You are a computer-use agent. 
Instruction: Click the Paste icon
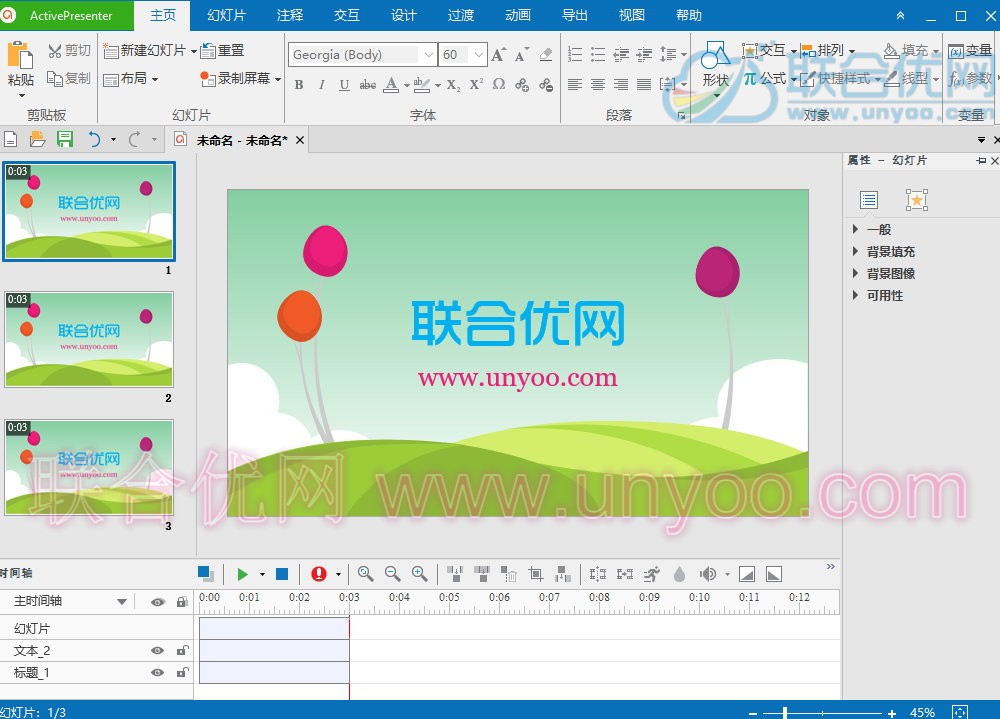tap(20, 56)
